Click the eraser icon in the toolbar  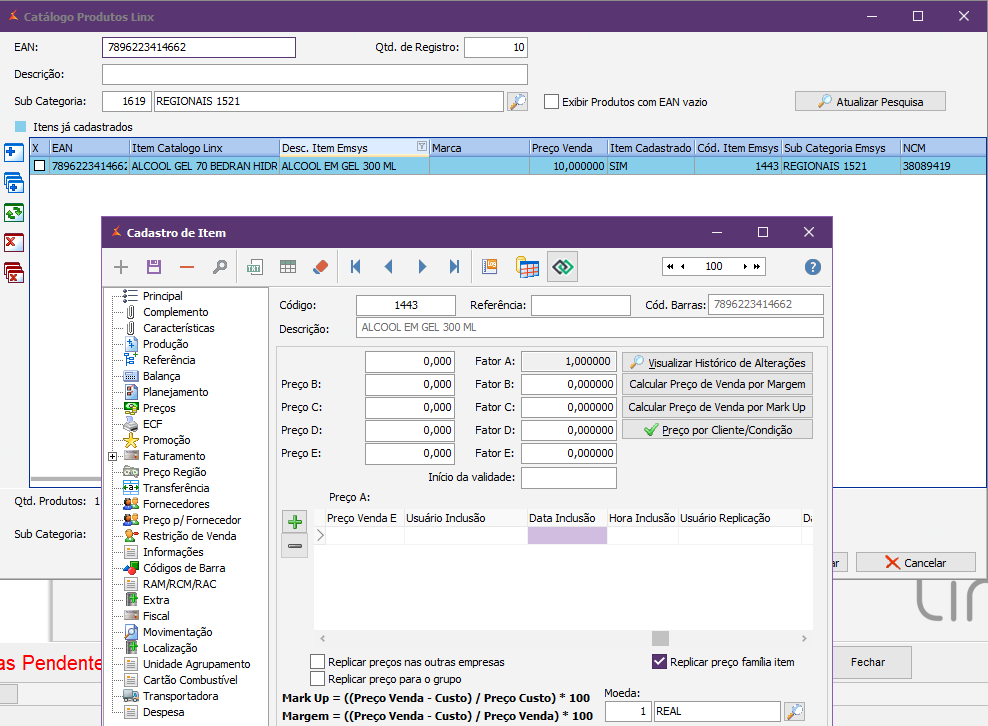coord(320,267)
